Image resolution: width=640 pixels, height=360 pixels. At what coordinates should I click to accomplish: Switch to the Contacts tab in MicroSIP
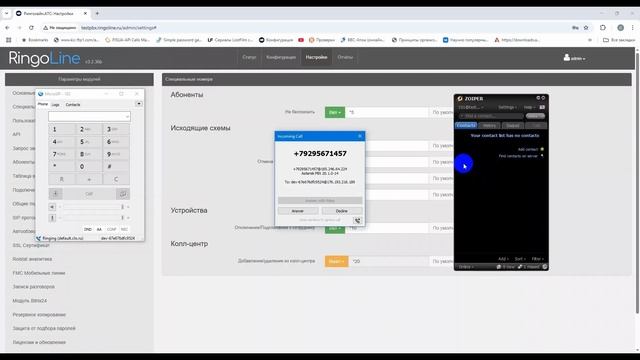(x=73, y=104)
